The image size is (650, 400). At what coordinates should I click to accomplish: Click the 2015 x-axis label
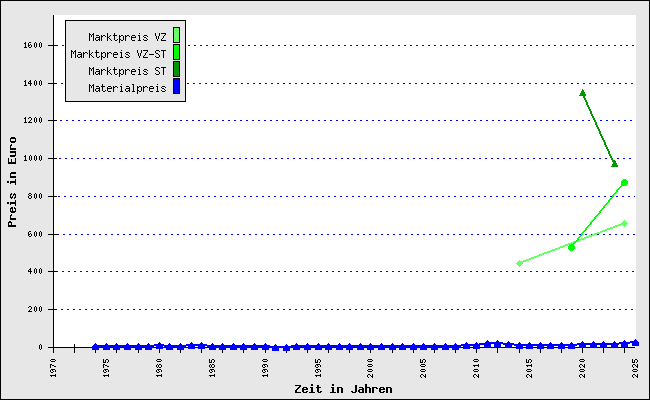click(529, 368)
